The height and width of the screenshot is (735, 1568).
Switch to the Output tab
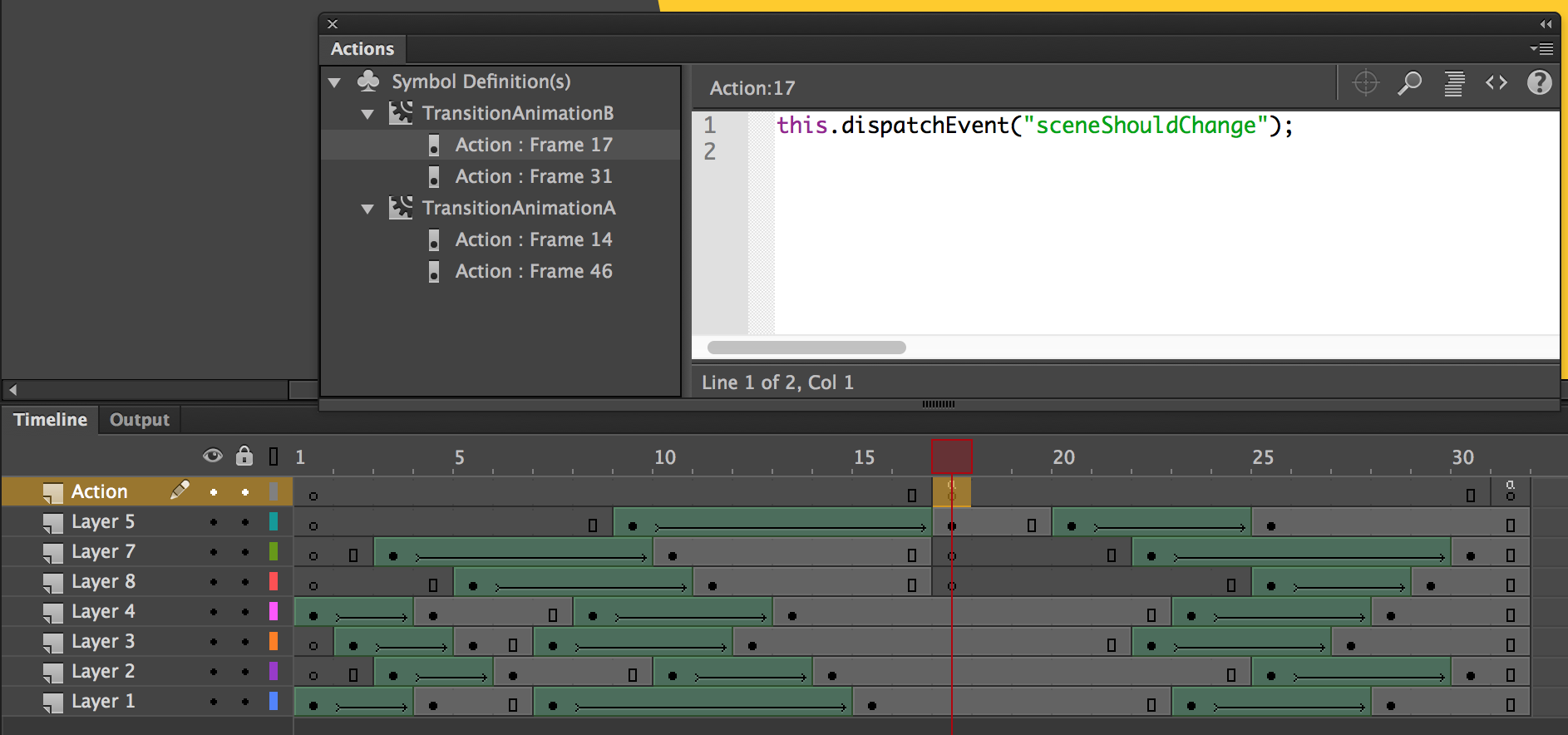pos(139,420)
